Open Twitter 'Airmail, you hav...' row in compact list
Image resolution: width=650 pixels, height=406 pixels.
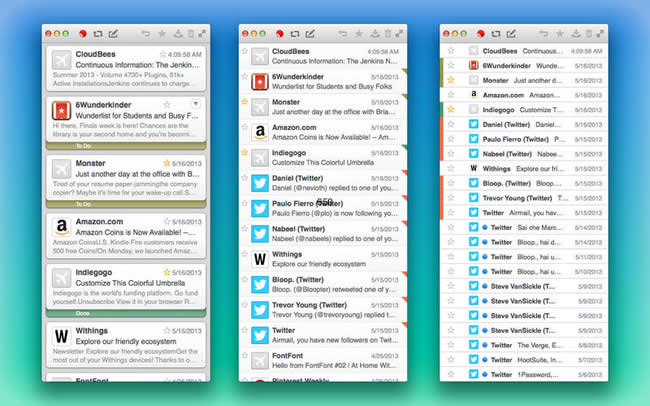point(524,213)
